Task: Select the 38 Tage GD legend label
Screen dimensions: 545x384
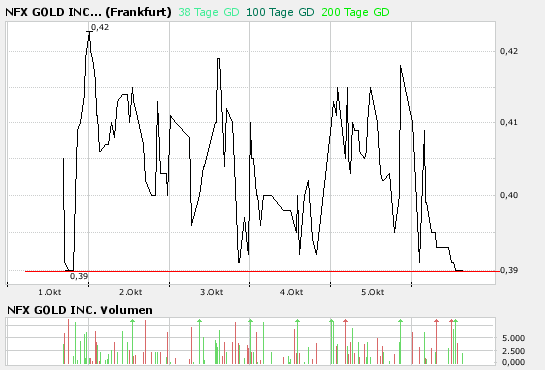Action: (209, 12)
